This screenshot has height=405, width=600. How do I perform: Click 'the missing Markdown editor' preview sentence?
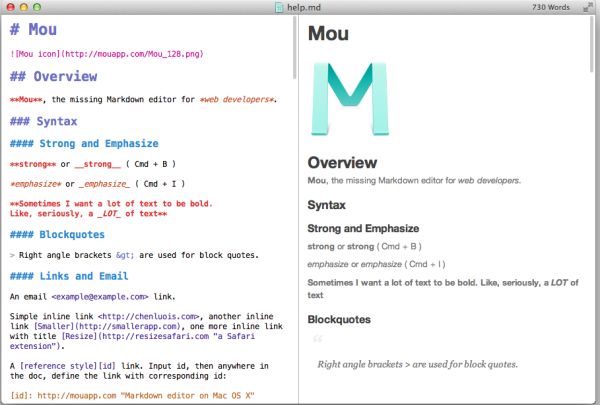pyautogui.click(x=414, y=180)
